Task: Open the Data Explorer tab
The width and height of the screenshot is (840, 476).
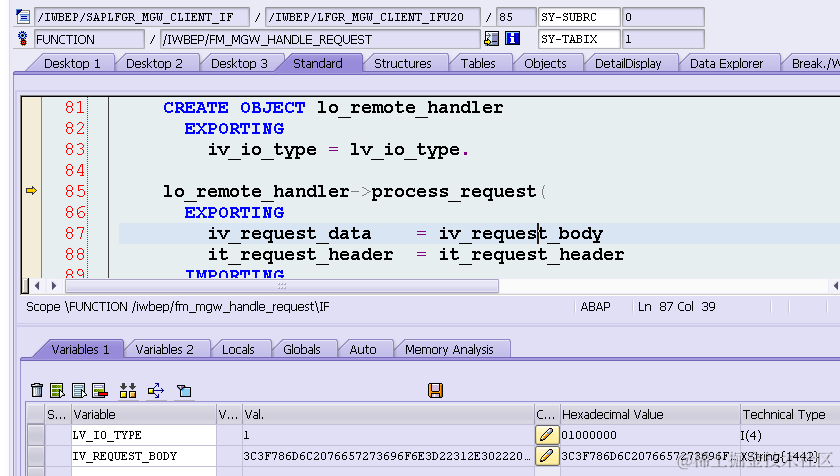Action: (726, 63)
